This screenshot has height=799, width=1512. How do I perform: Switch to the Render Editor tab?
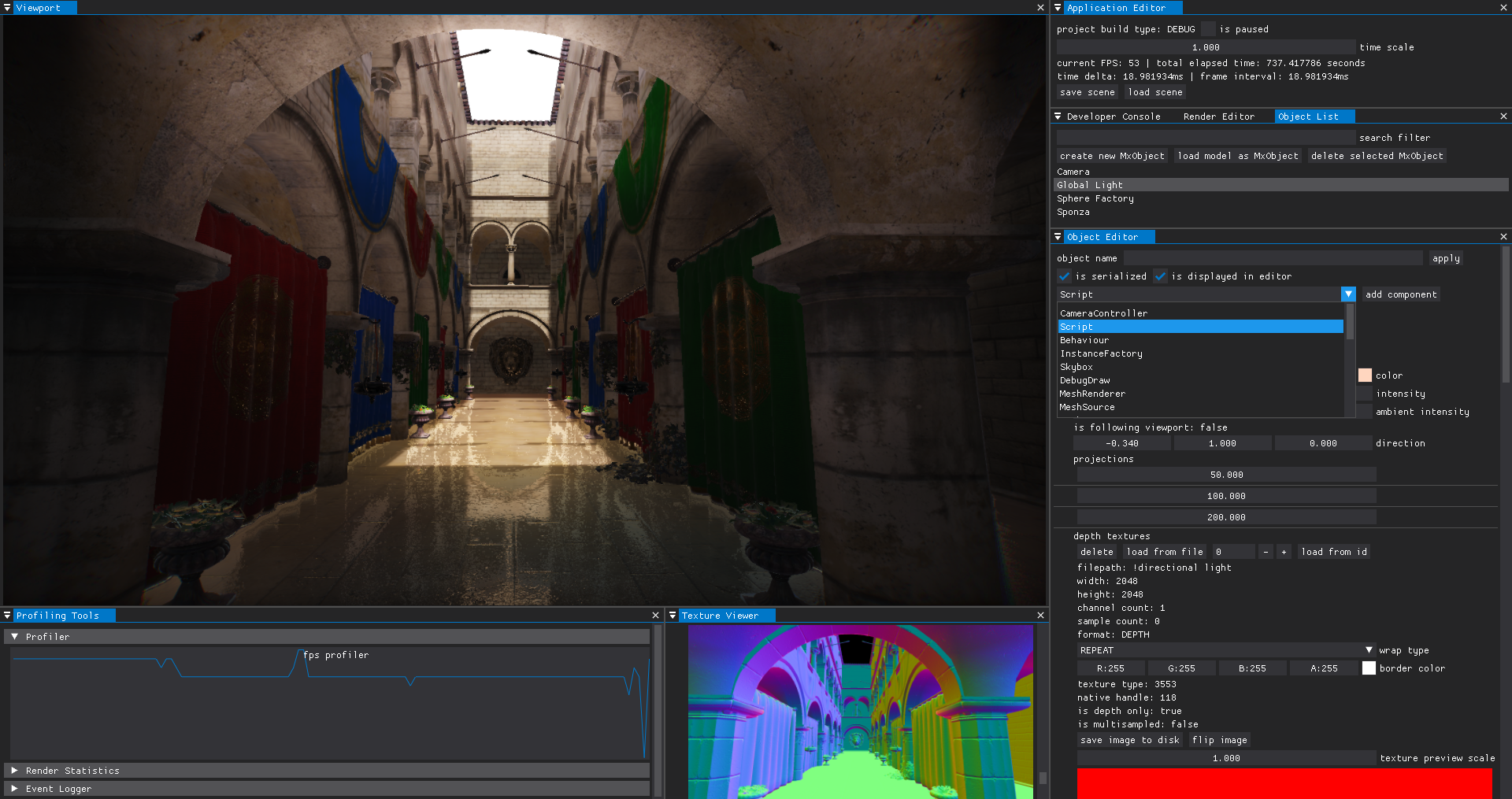coord(1219,117)
